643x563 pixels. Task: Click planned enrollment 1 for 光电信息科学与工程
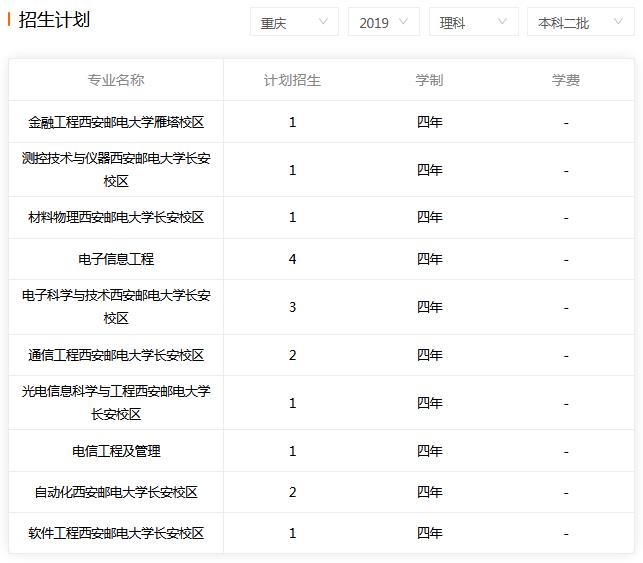(x=292, y=403)
